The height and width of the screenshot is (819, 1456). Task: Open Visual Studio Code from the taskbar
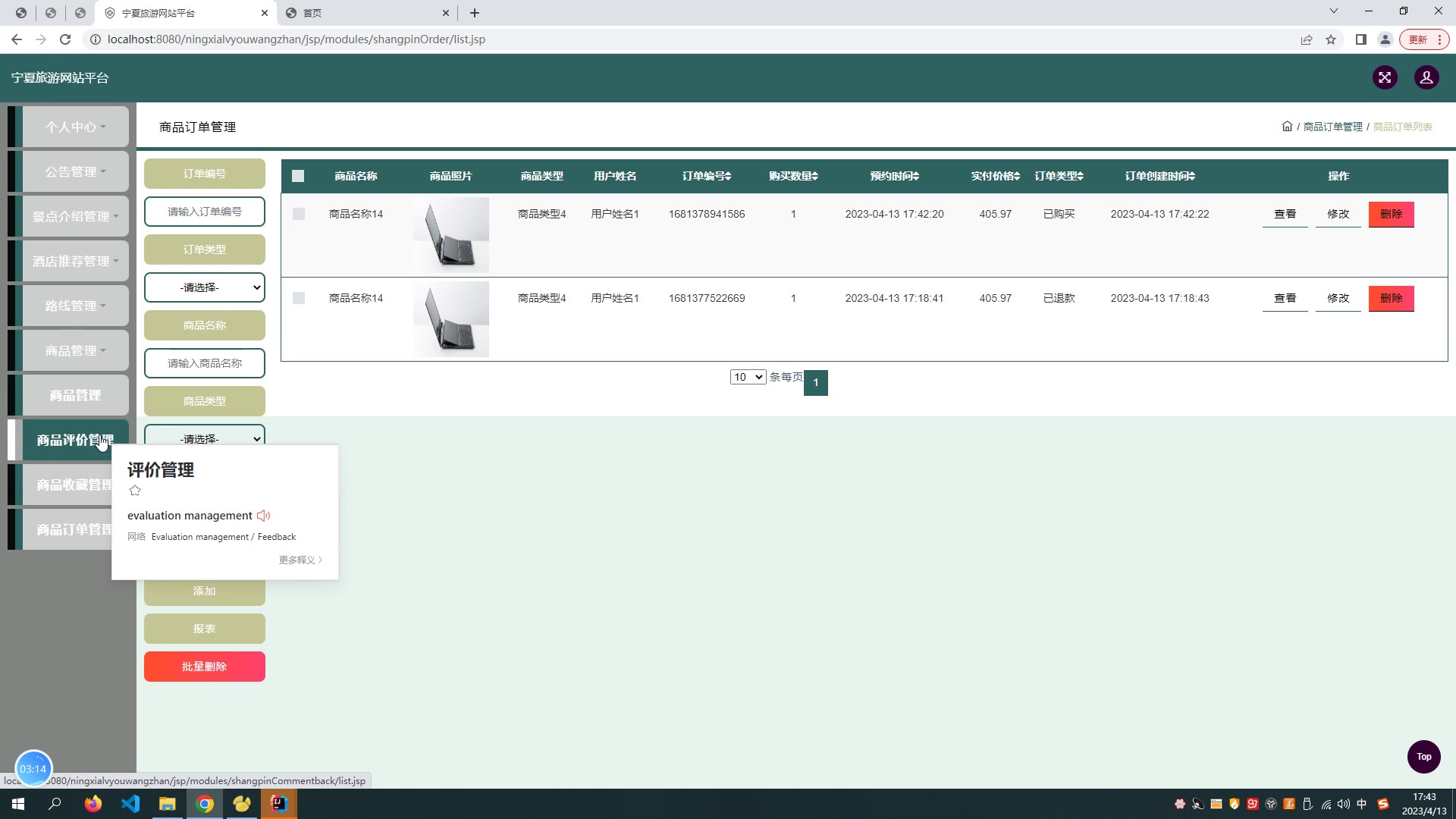pos(130,804)
